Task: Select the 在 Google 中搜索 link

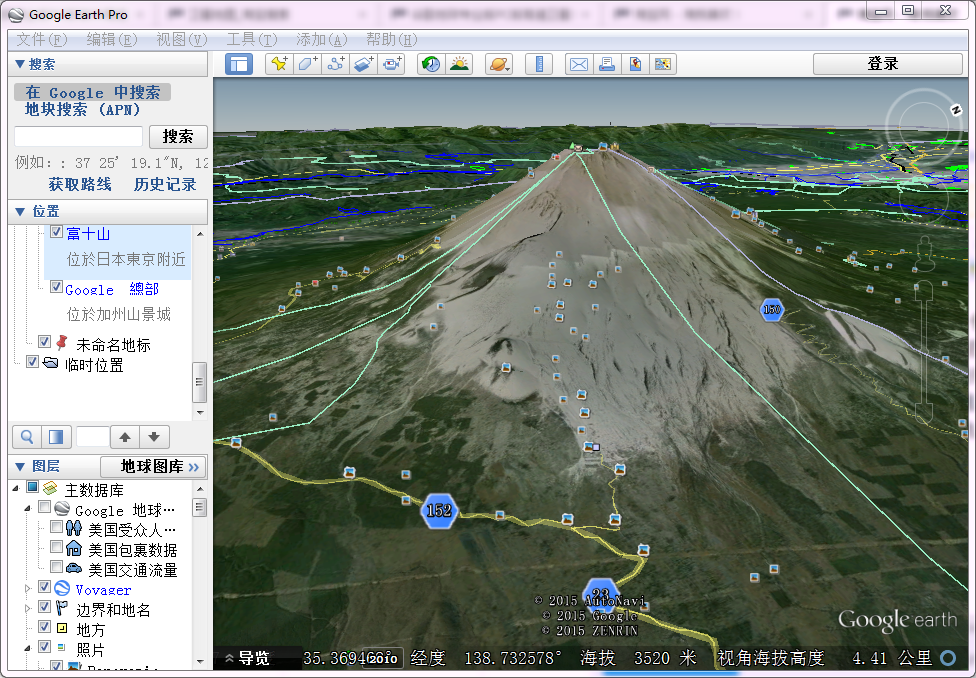Action: coord(93,92)
